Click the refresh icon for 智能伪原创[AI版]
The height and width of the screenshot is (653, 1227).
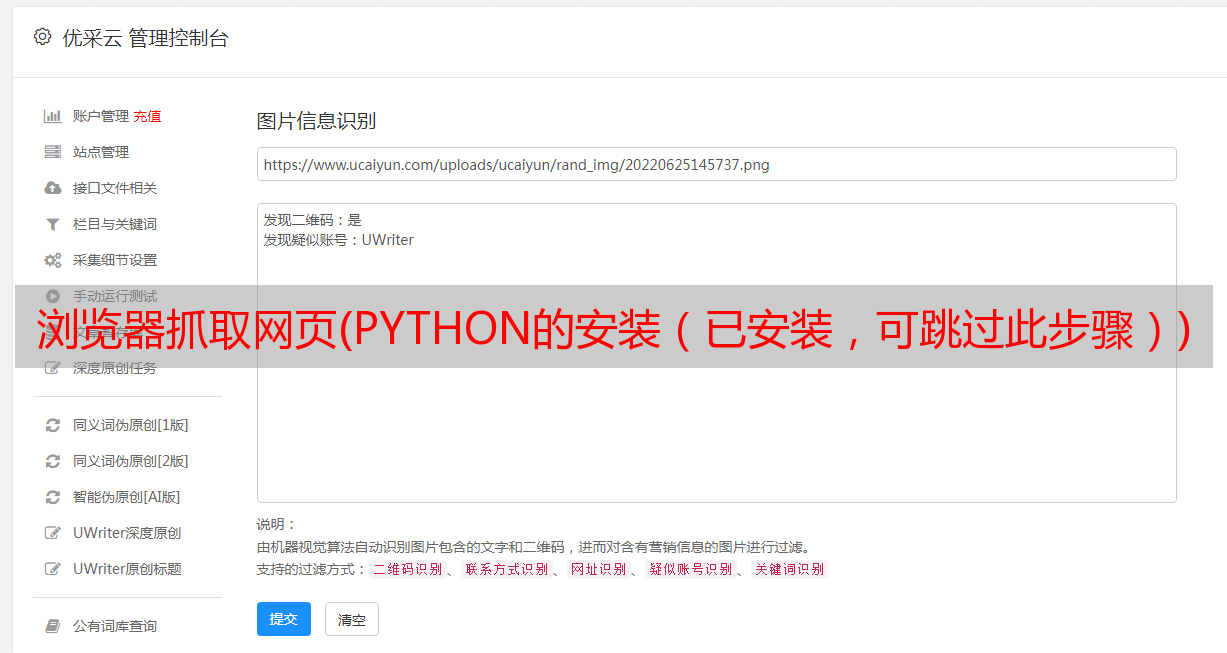[x=53, y=497]
